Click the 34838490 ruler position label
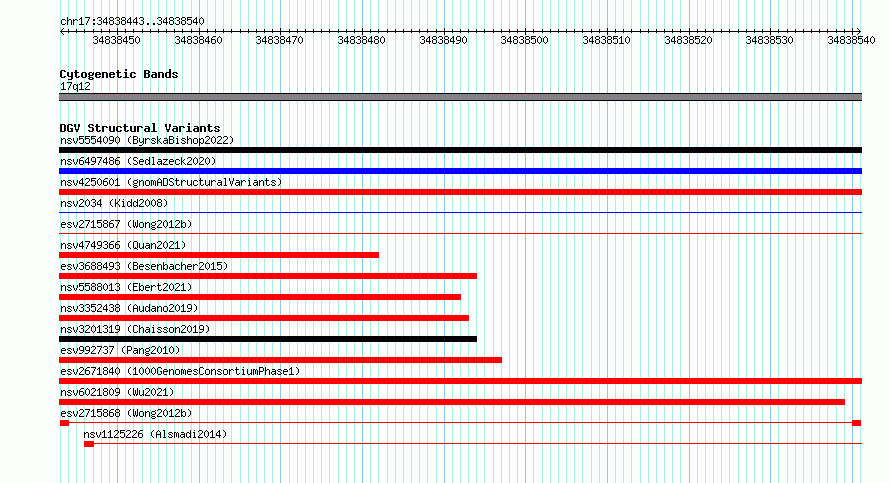Screen dimensions: 890x483 pos(443,40)
